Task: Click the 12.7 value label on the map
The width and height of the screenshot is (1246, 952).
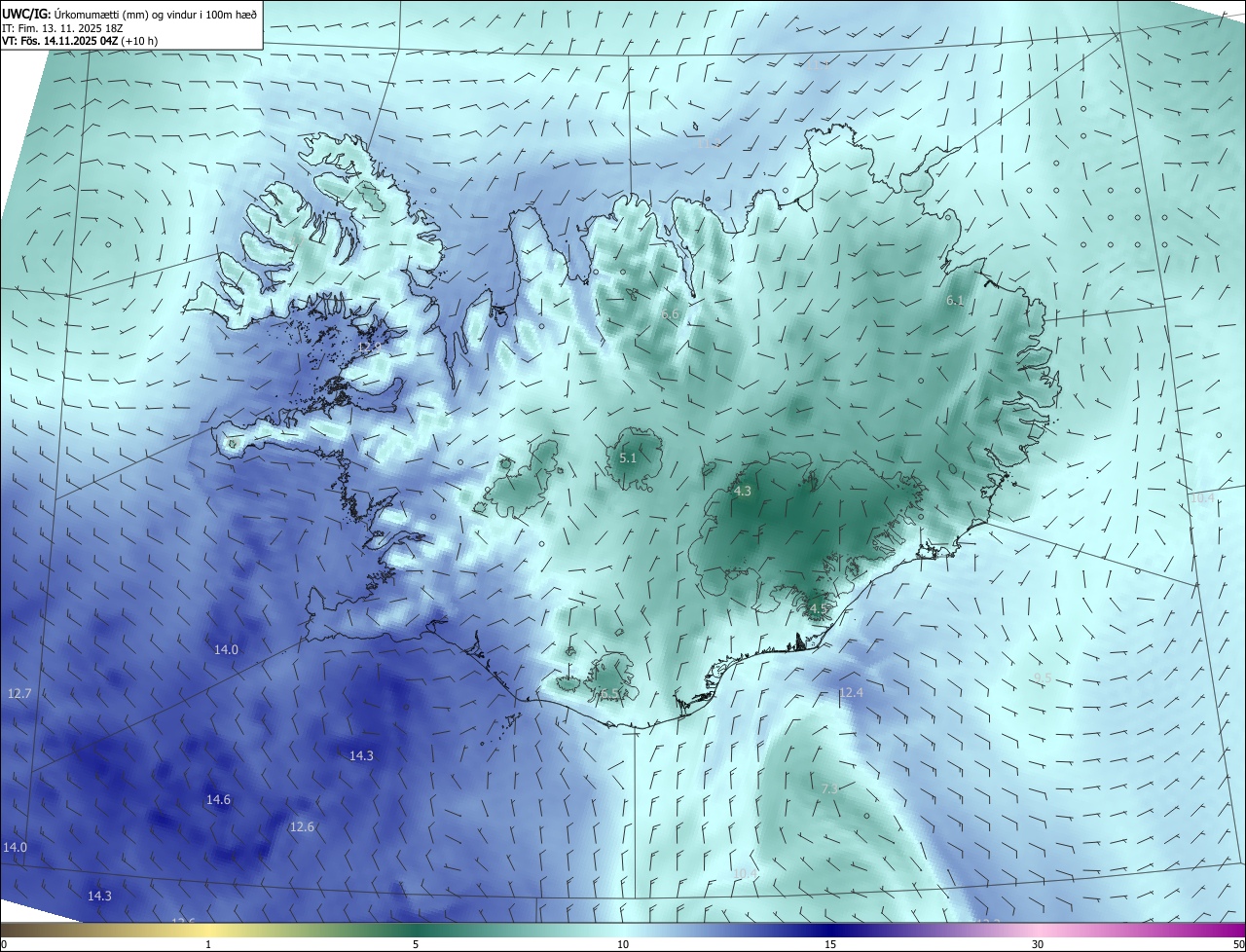Action: (19, 694)
